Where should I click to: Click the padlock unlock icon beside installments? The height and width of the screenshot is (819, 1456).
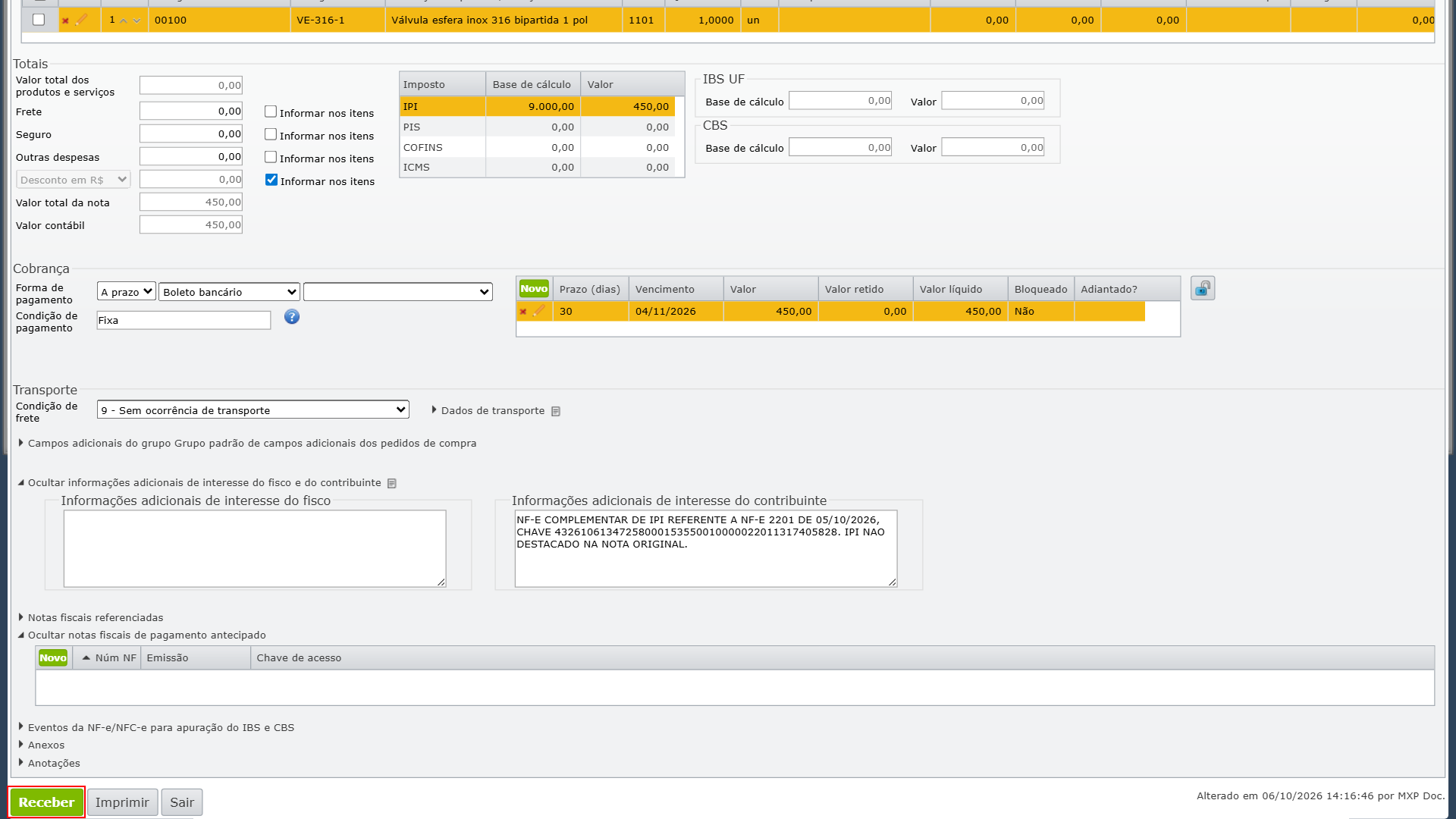(1203, 288)
